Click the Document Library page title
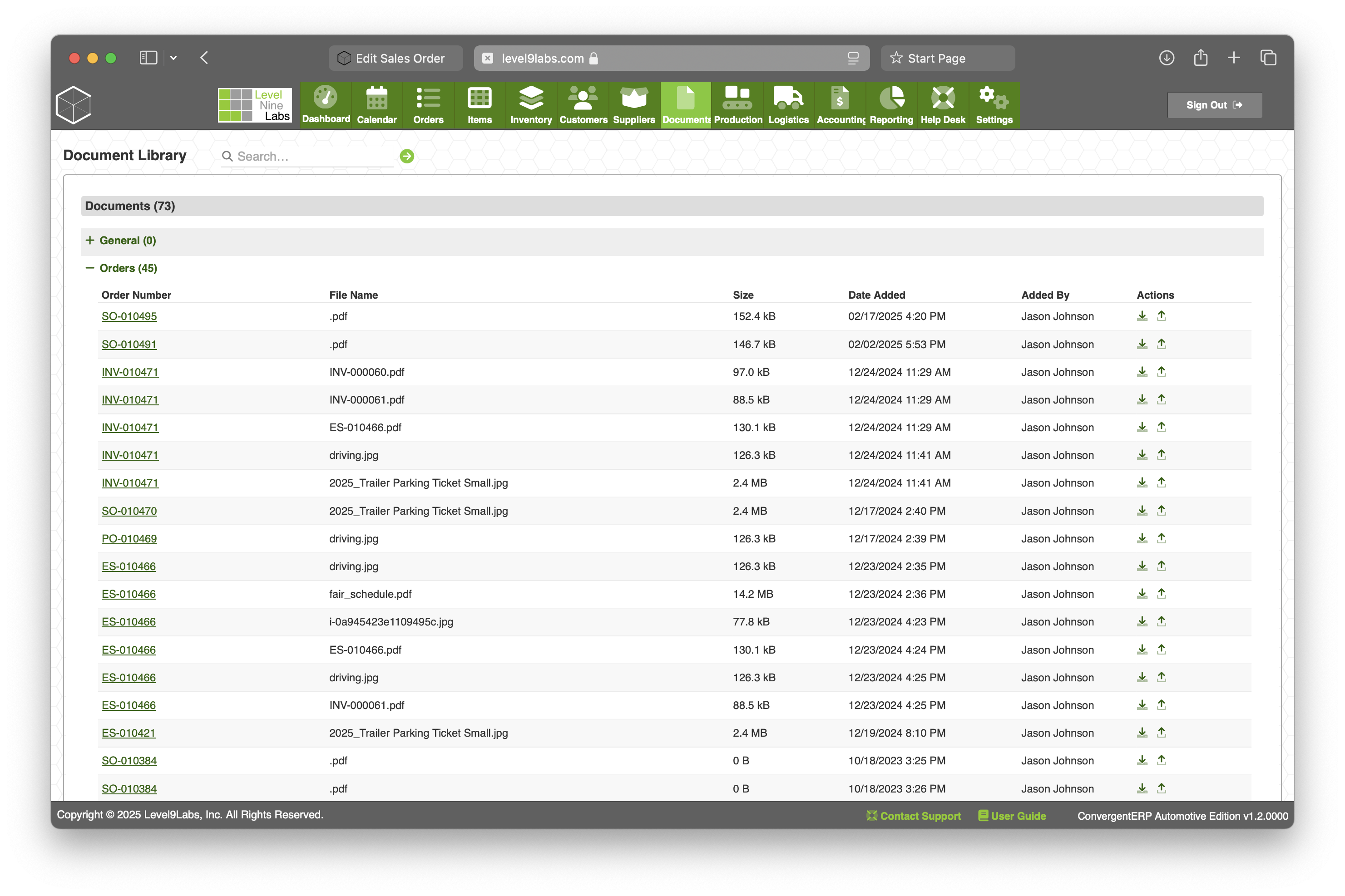Viewport: 1345px width, 896px height. pos(124,155)
